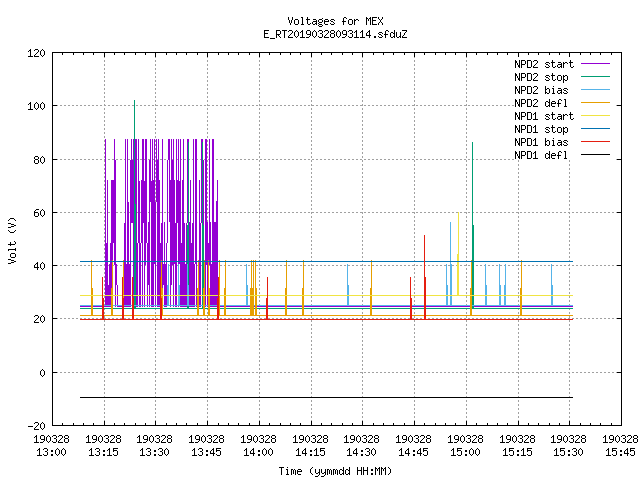Click the yellow NPD1 start legend line sample
The image size is (640, 480).
pyautogui.click(x=595, y=116)
